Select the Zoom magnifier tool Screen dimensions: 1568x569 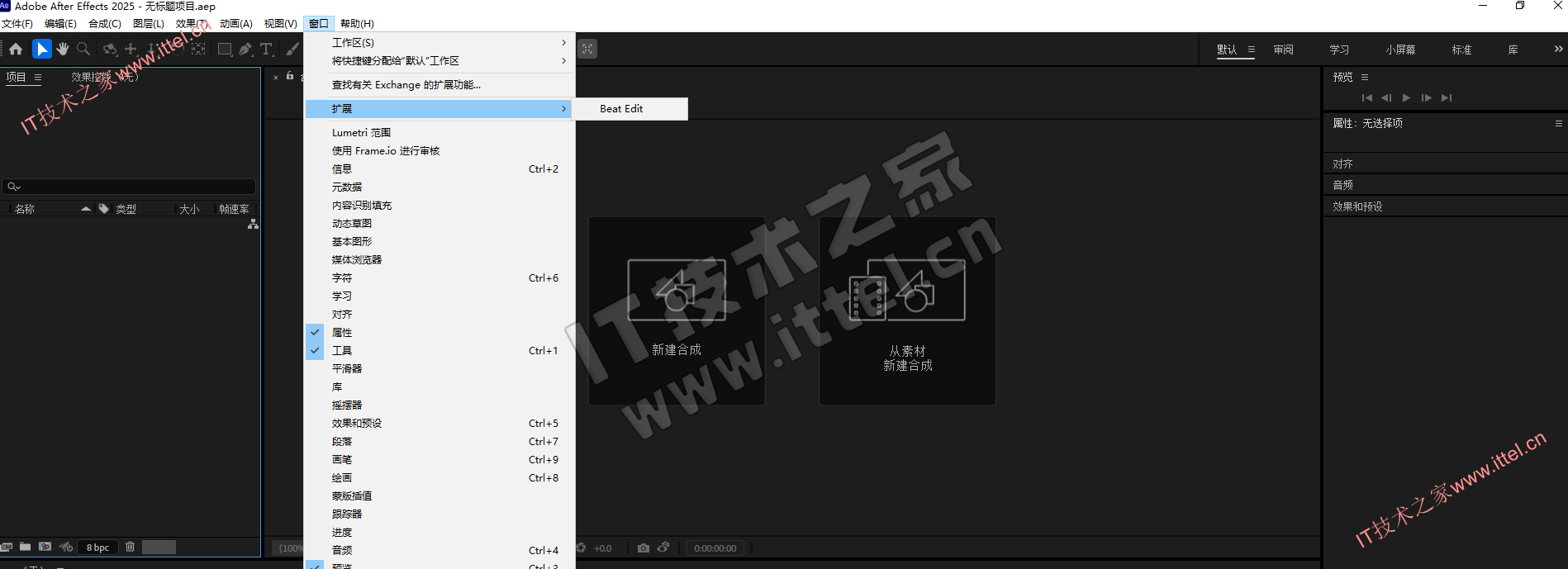(x=83, y=50)
